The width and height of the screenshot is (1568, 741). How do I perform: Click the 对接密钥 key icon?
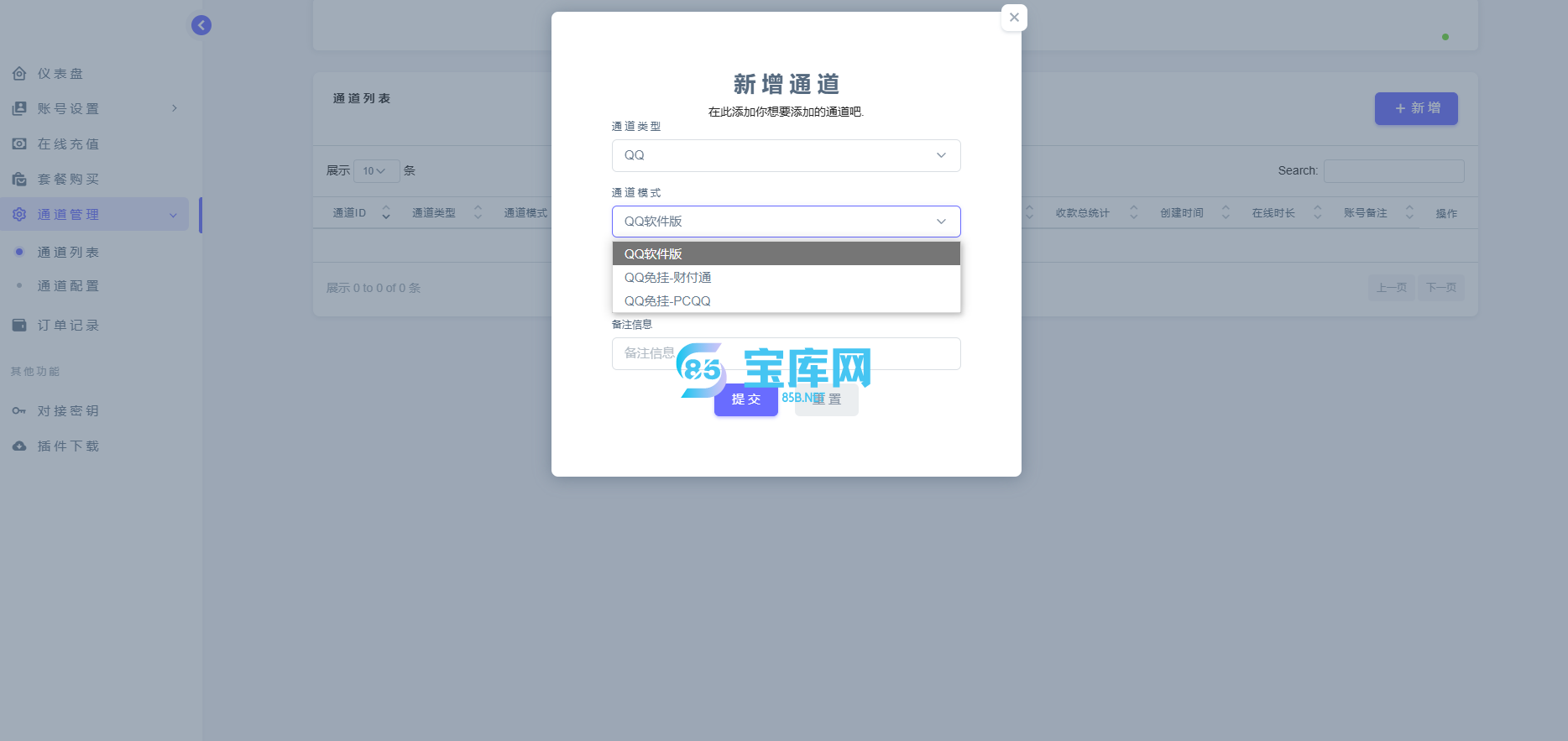19,411
